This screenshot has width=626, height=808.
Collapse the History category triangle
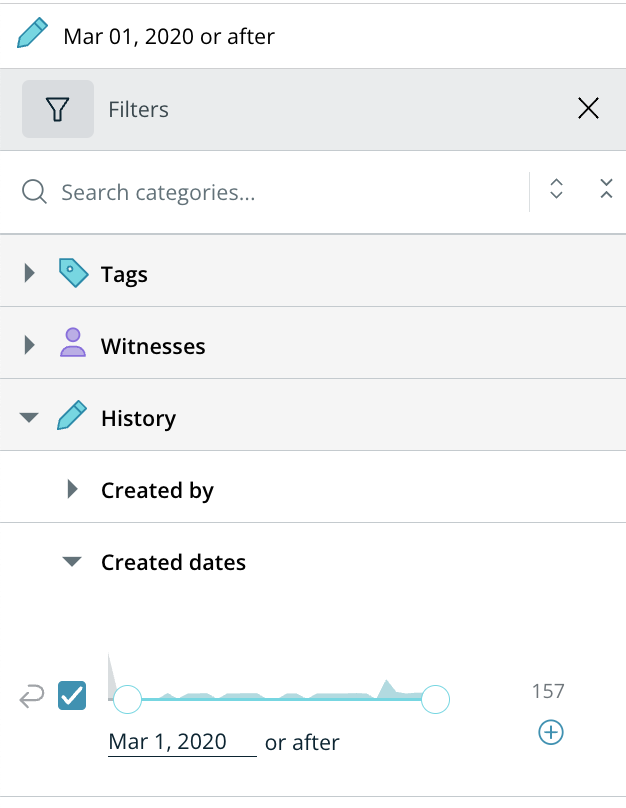(x=29, y=418)
